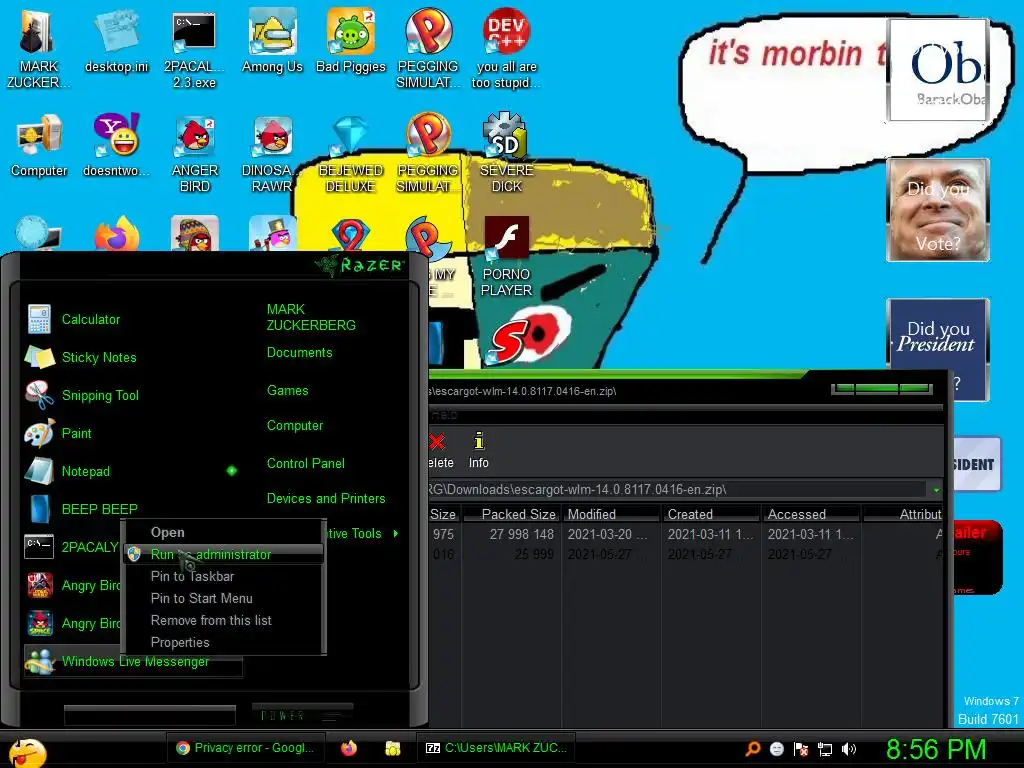Click the 'Did you Vote?' gadget thumbnail
The image size is (1024, 768).
coord(938,210)
